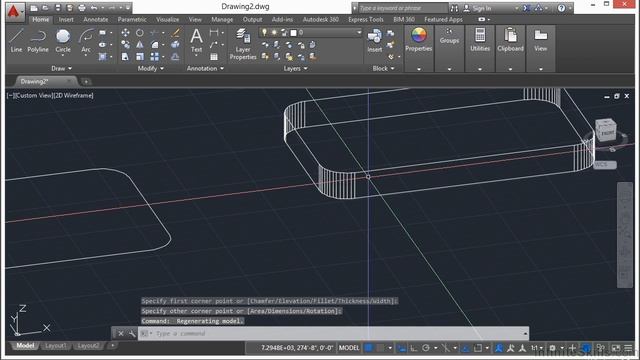This screenshot has width=640, height=360.
Task: Switch to the Express Tools tab
Action: coord(366,19)
